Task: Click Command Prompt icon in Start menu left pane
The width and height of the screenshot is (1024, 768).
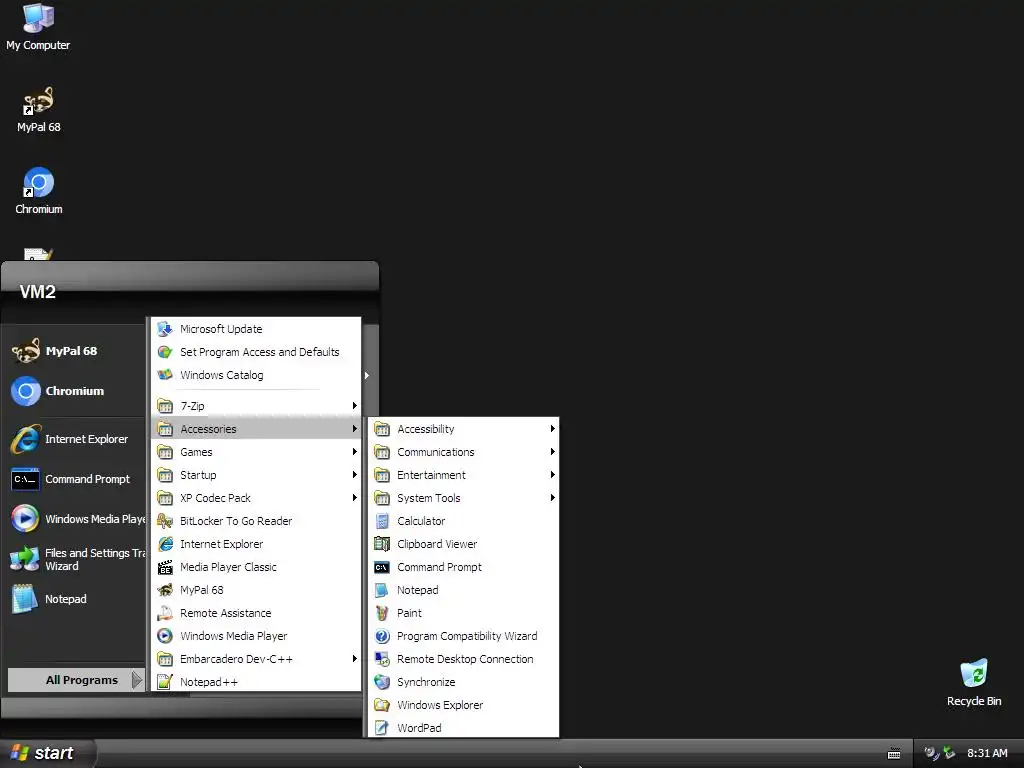Action: point(25,479)
